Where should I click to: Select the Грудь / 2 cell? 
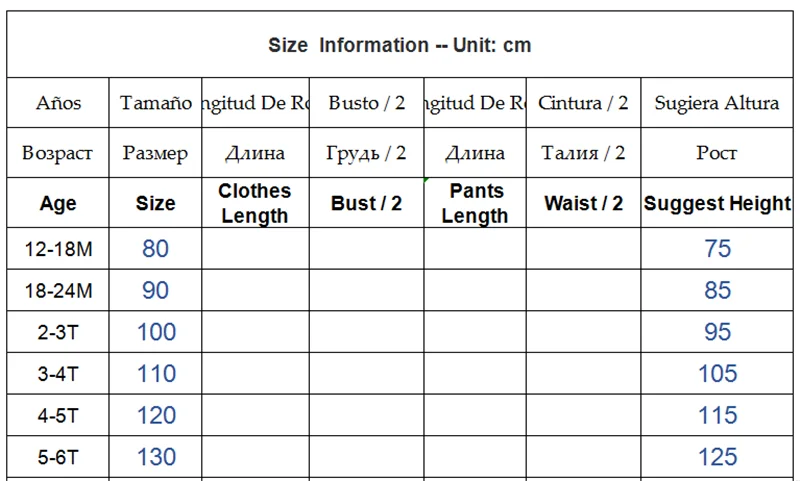(x=366, y=153)
